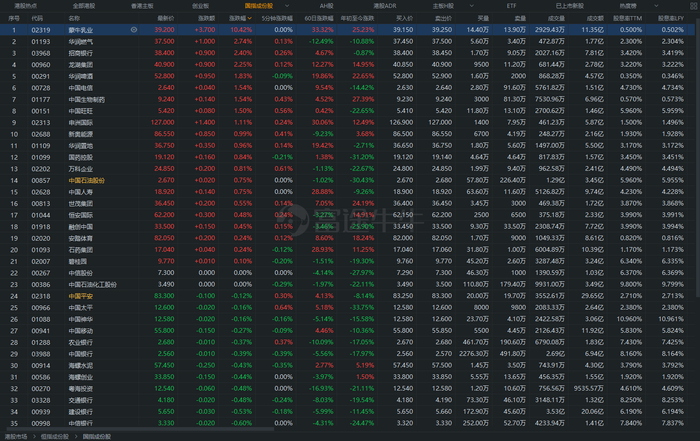Image resolution: width=700 pixels, height=441 pixels.
Task: Select stock name 建设银行
Action: click(81, 412)
